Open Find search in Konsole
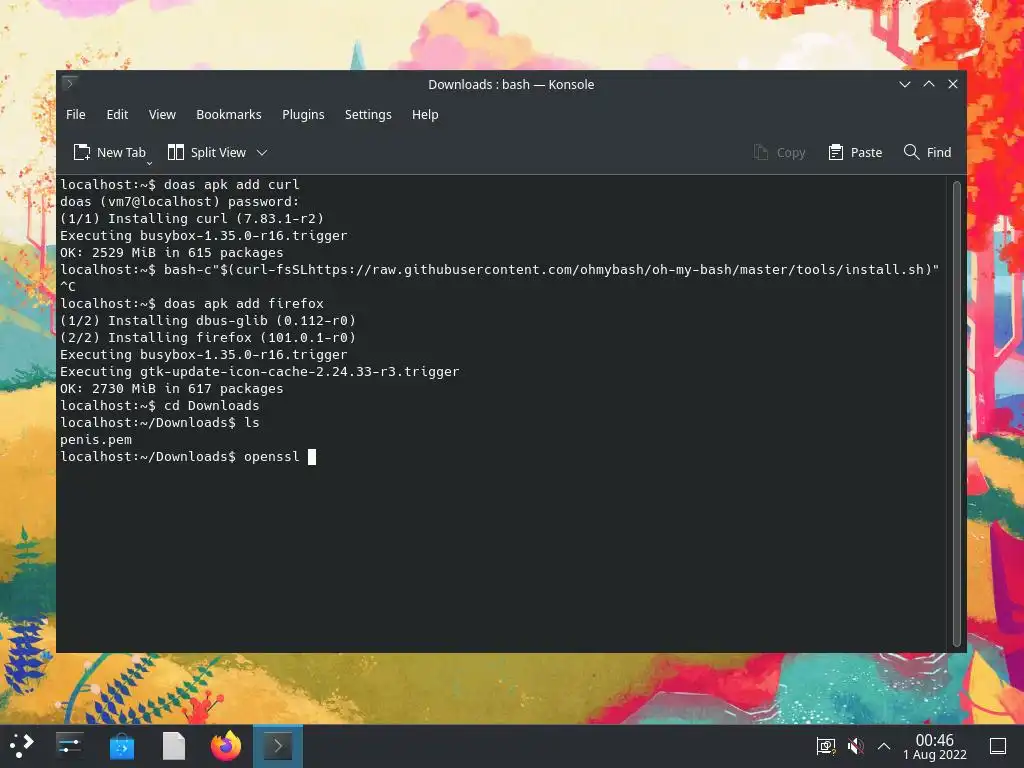Image resolution: width=1024 pixels, height=768 pixels. (x=927, y=152)
